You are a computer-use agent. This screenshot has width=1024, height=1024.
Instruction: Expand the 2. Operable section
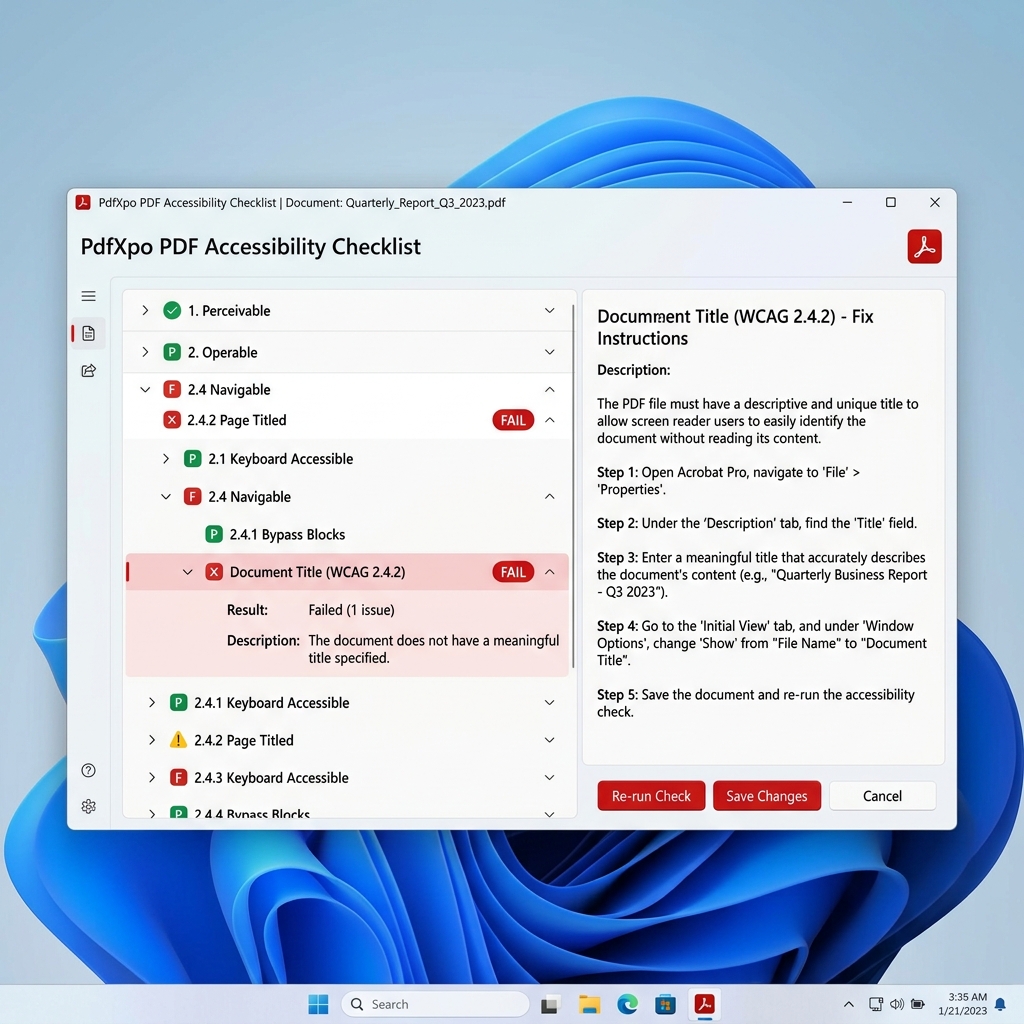tap(145, 351)
